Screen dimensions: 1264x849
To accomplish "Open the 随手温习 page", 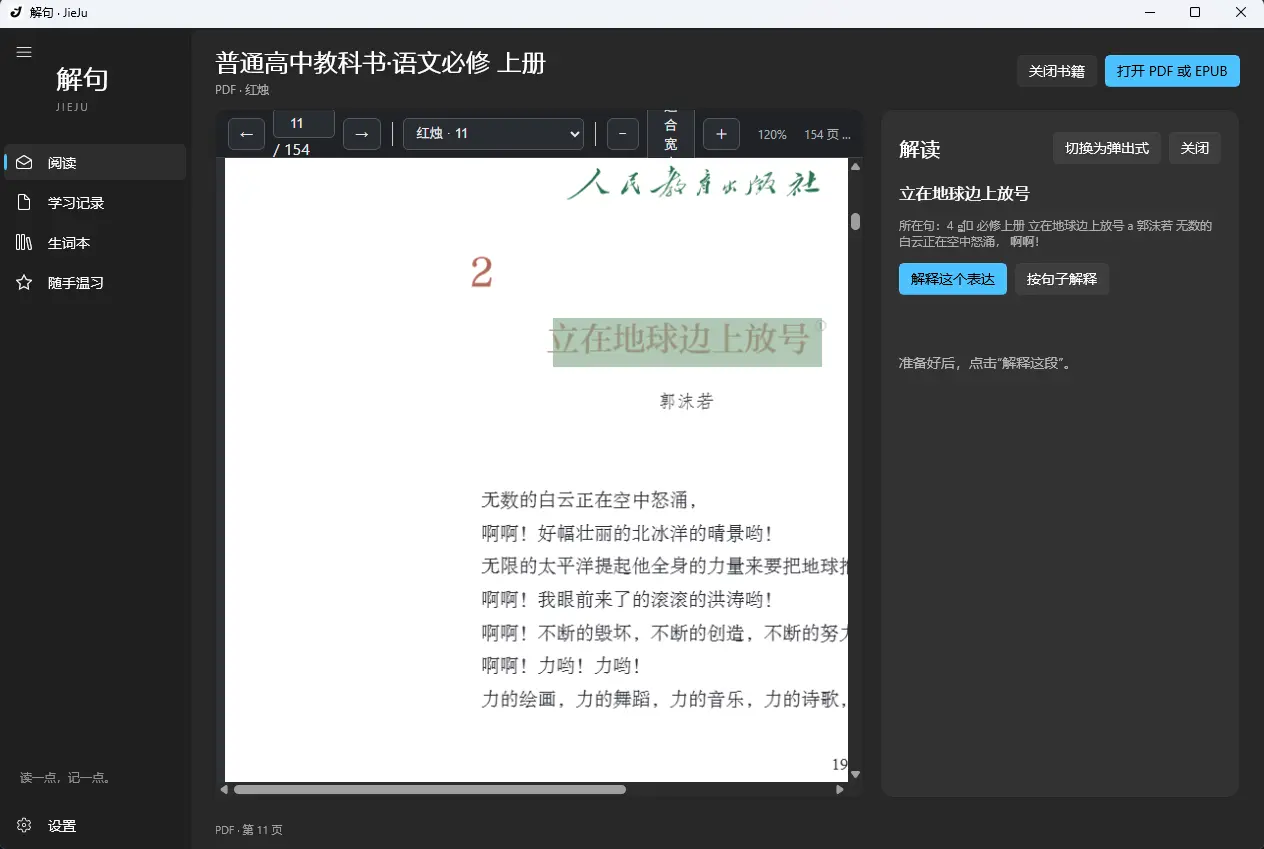I will (x=95, y=282).
